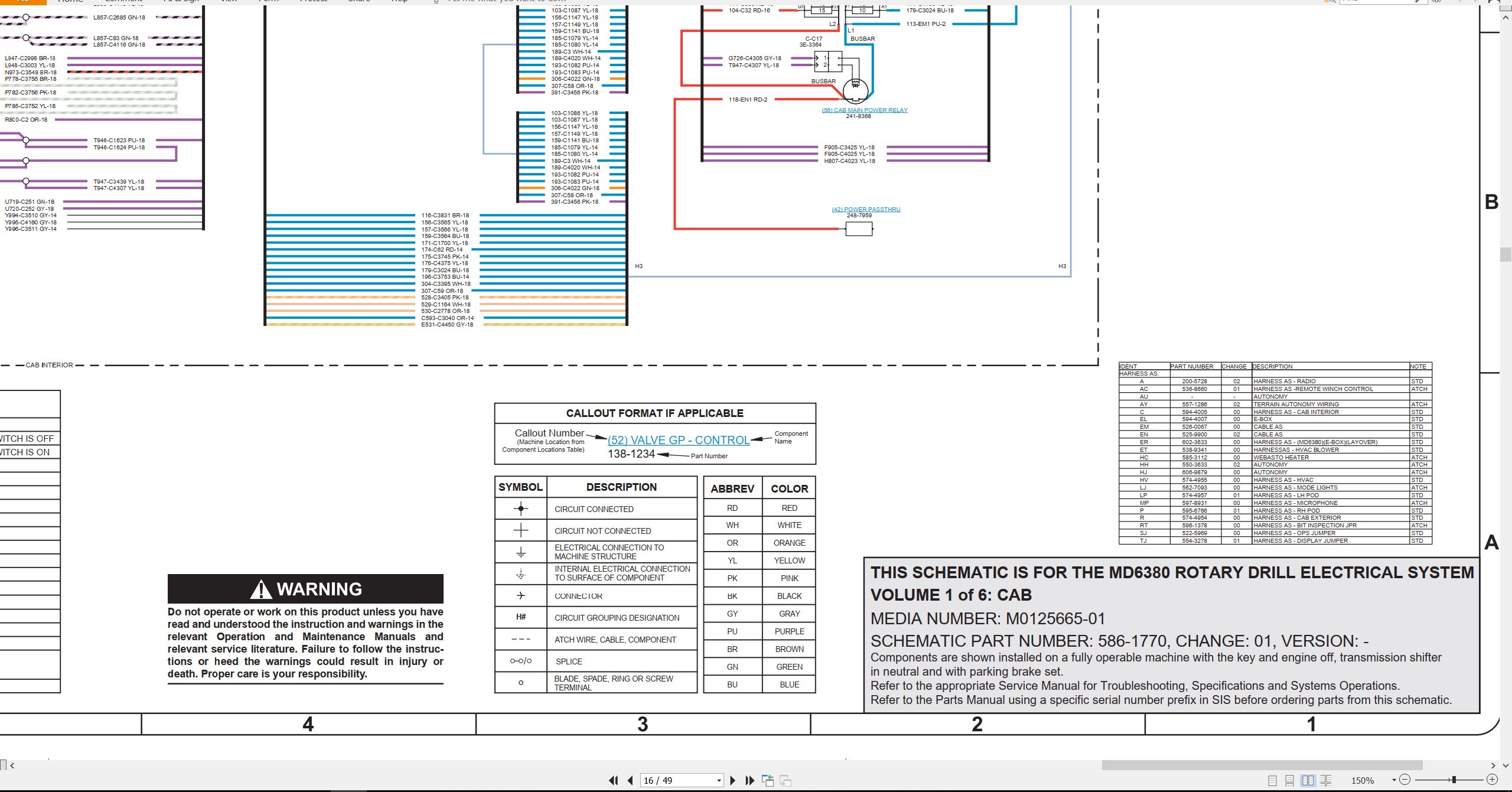
Task: Click the horizontal scrollbar right arrow
Action: click(1494, 765)
